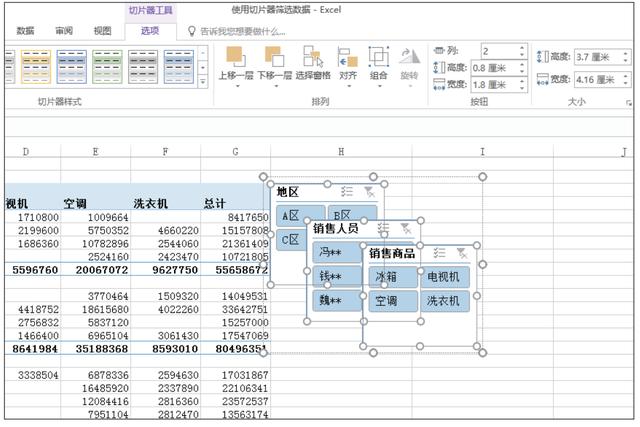Filter by A区 in the 地区 slicer
This screenshot has width=640, height=427.
click(300, 215)
